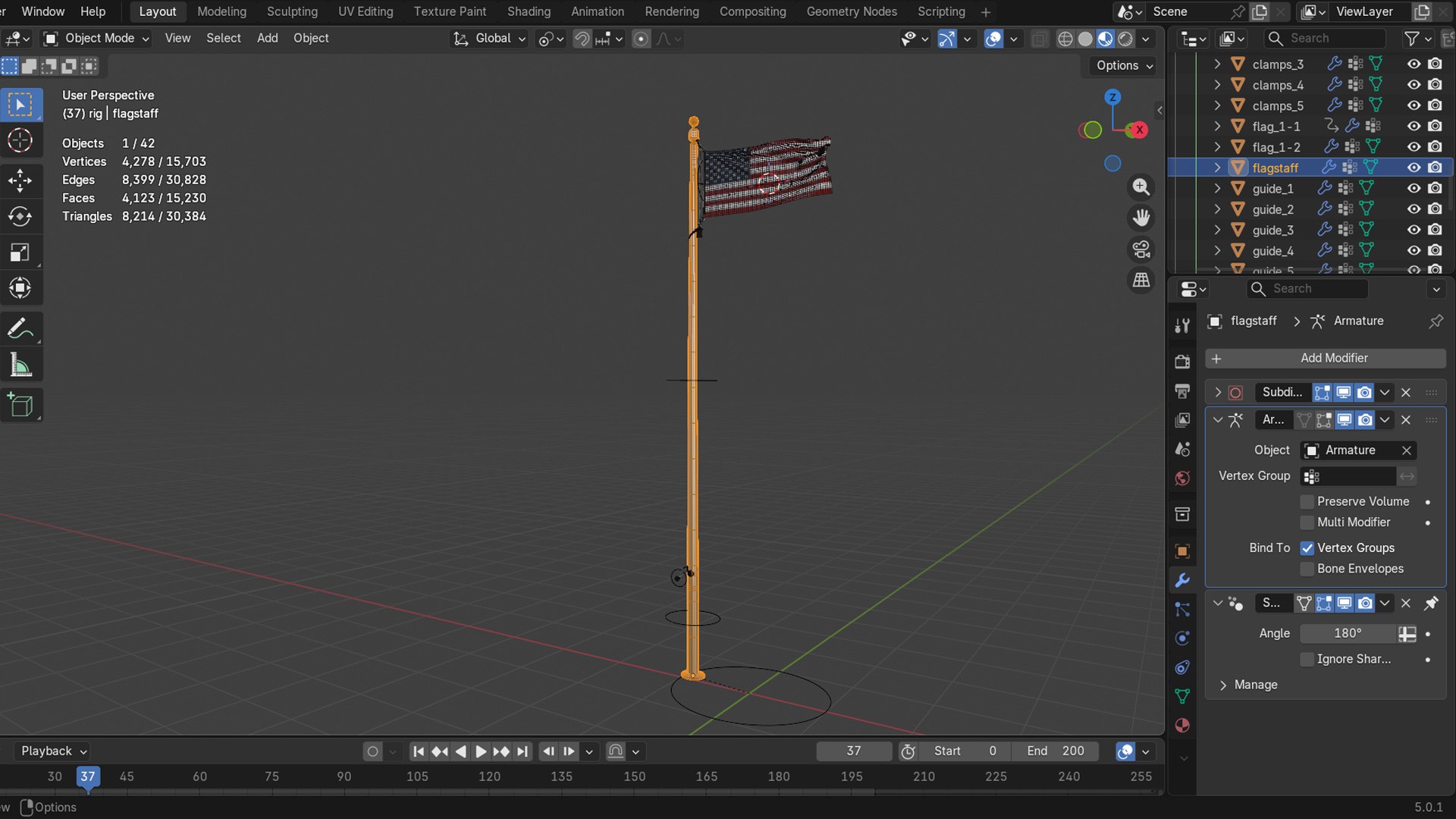
Task: Open the Window menu
Action: click(43, 11)
